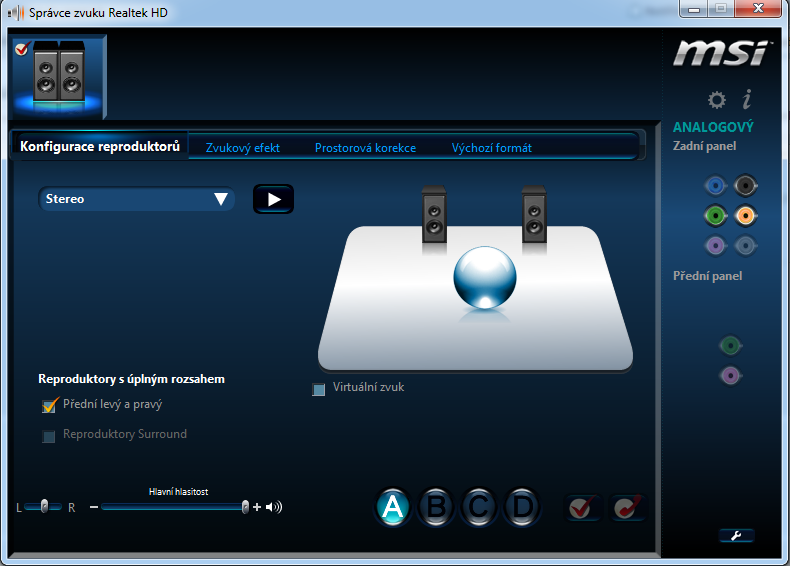Click the ANALOGOVÝ label
Viewport: 790px width, 566px height.
coord(713,127)
